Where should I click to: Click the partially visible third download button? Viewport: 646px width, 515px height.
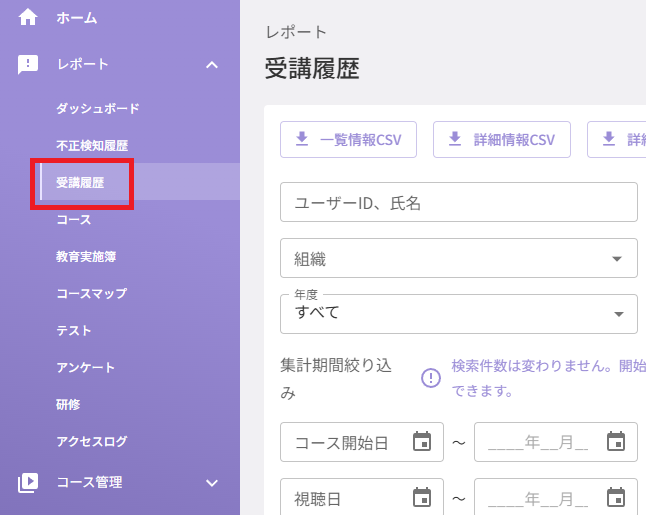[x=617, y=140]
